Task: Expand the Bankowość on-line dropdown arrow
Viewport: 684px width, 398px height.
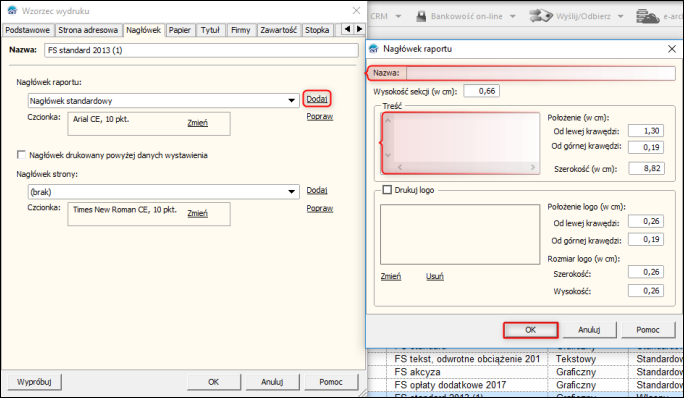Action: 513,17
